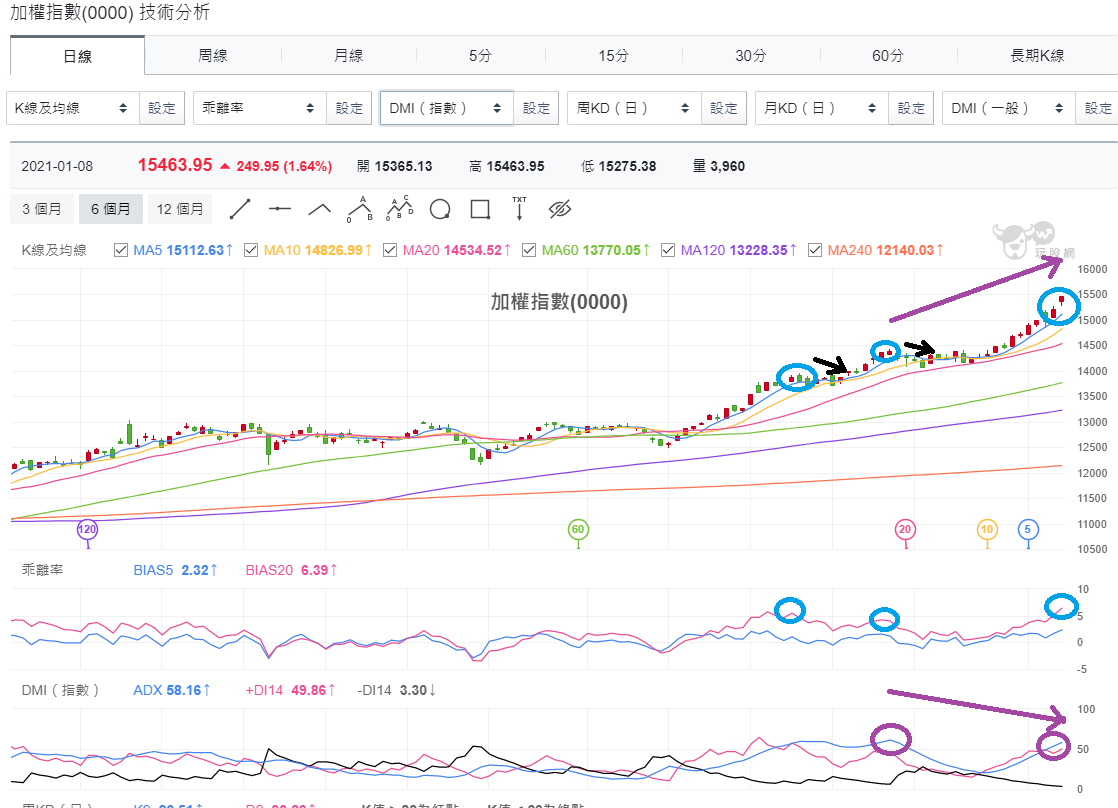Switch to the 月線 tab
1118x808 pixels.
[x=349, y=56]
